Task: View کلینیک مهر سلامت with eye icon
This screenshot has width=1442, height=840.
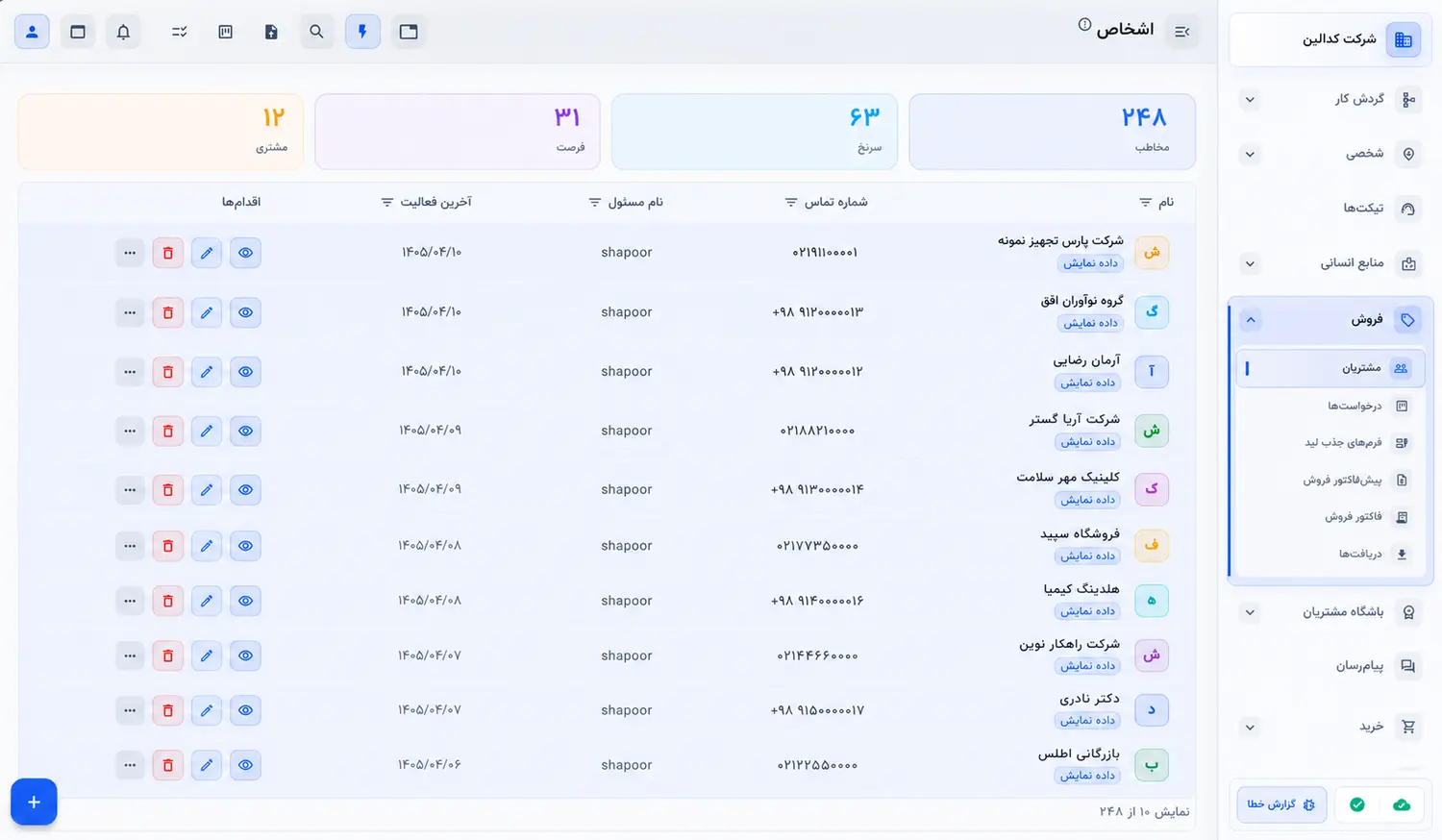Action: pyautogui.click(x=246, y=489)
